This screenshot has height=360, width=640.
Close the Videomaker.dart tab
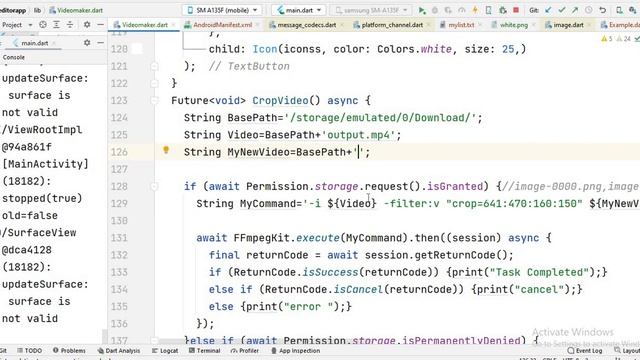(x=173, y=25)
